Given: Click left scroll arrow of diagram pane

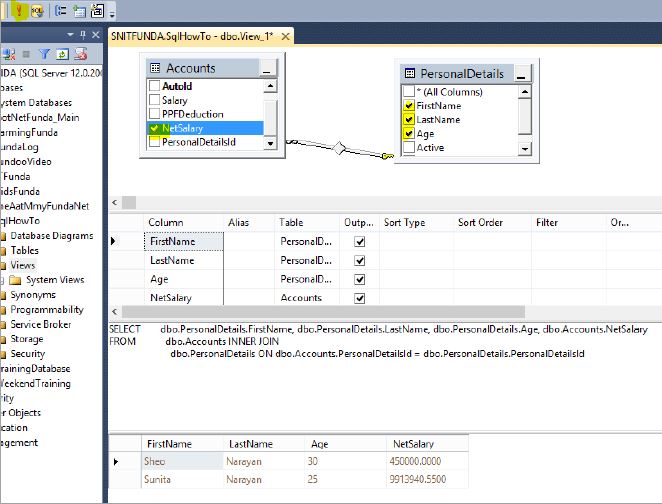Looking at the screenshot, I should [114, 202].
